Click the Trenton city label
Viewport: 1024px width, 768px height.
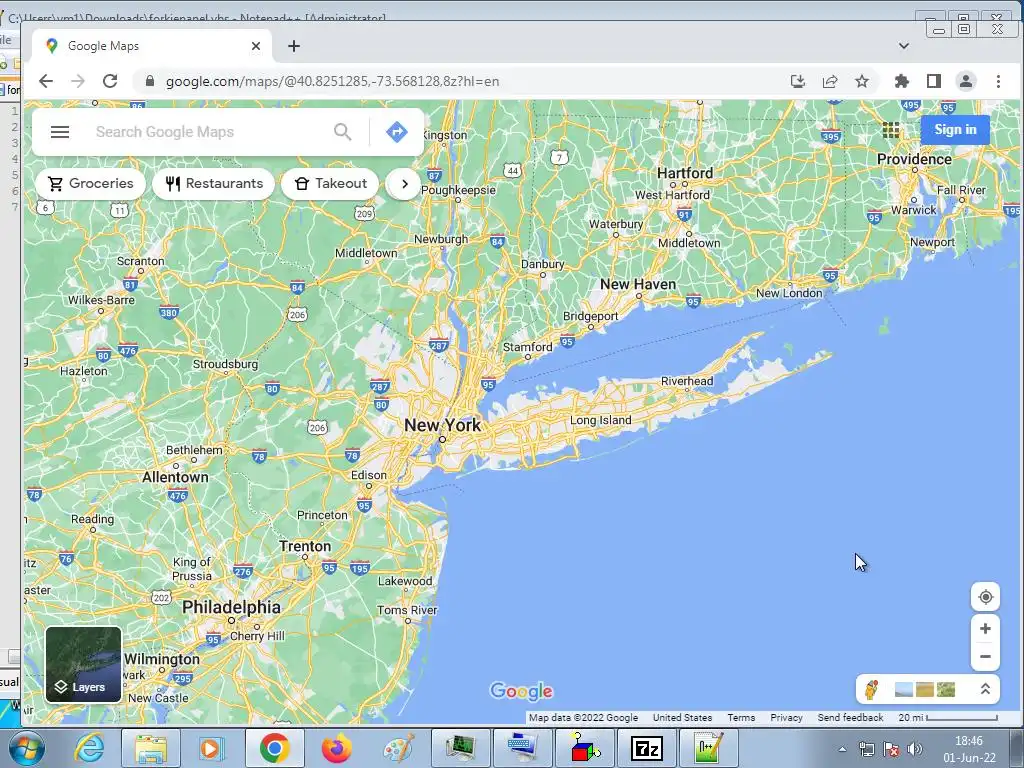[305, 546]
